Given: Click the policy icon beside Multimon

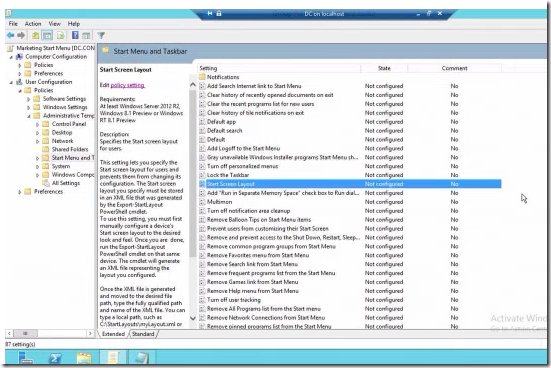Looking at the screenshot, I should pos(202,202).
